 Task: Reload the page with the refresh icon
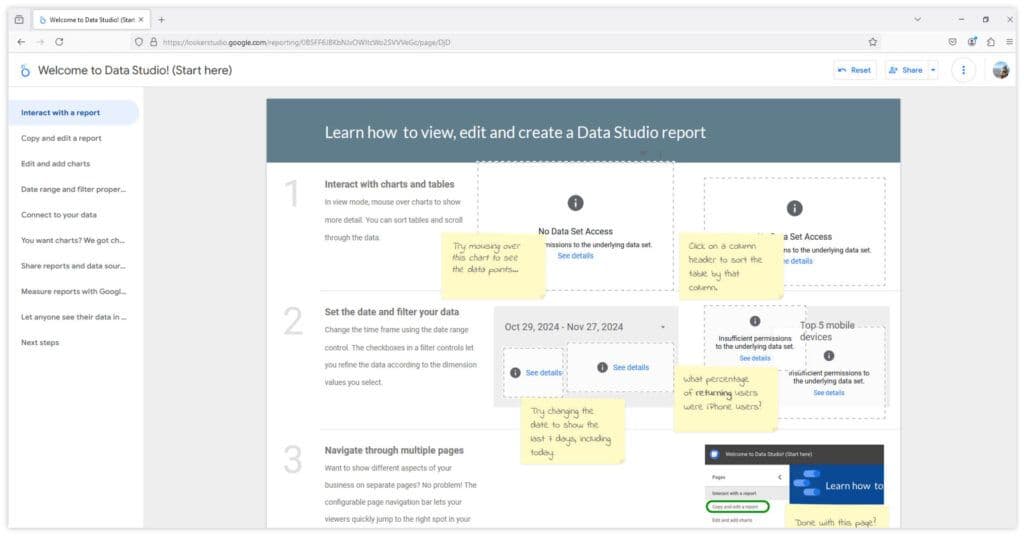click(59, 42)
